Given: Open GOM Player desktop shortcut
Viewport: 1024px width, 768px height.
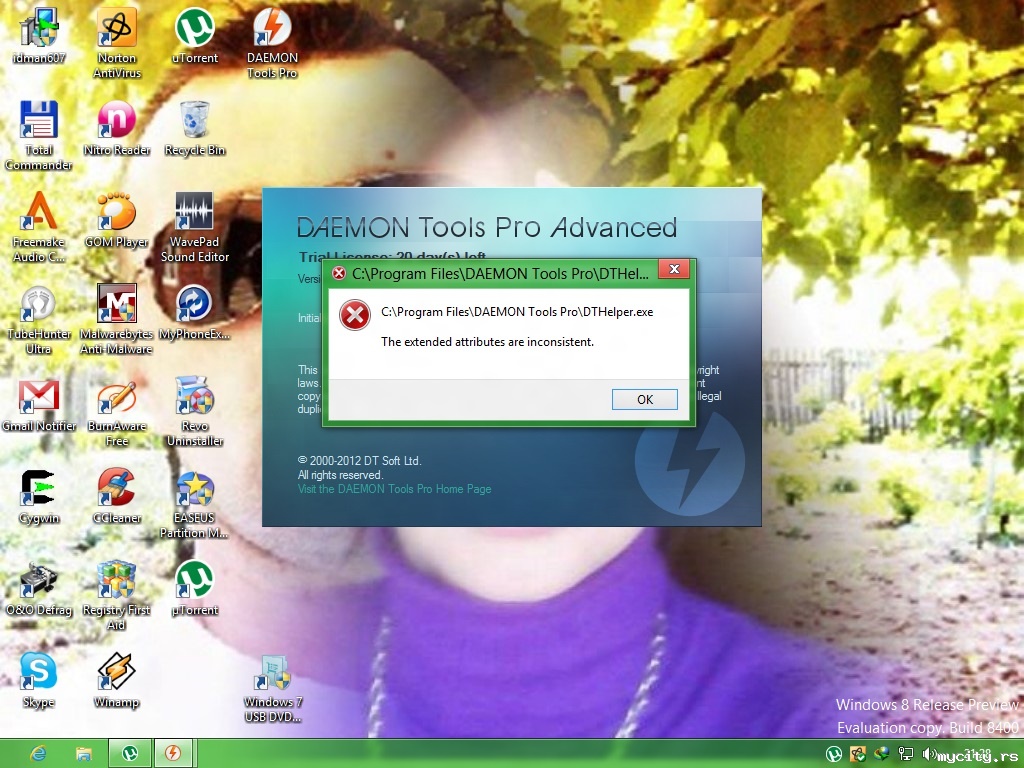Looking at the screenshot, I should coord(117,220).
